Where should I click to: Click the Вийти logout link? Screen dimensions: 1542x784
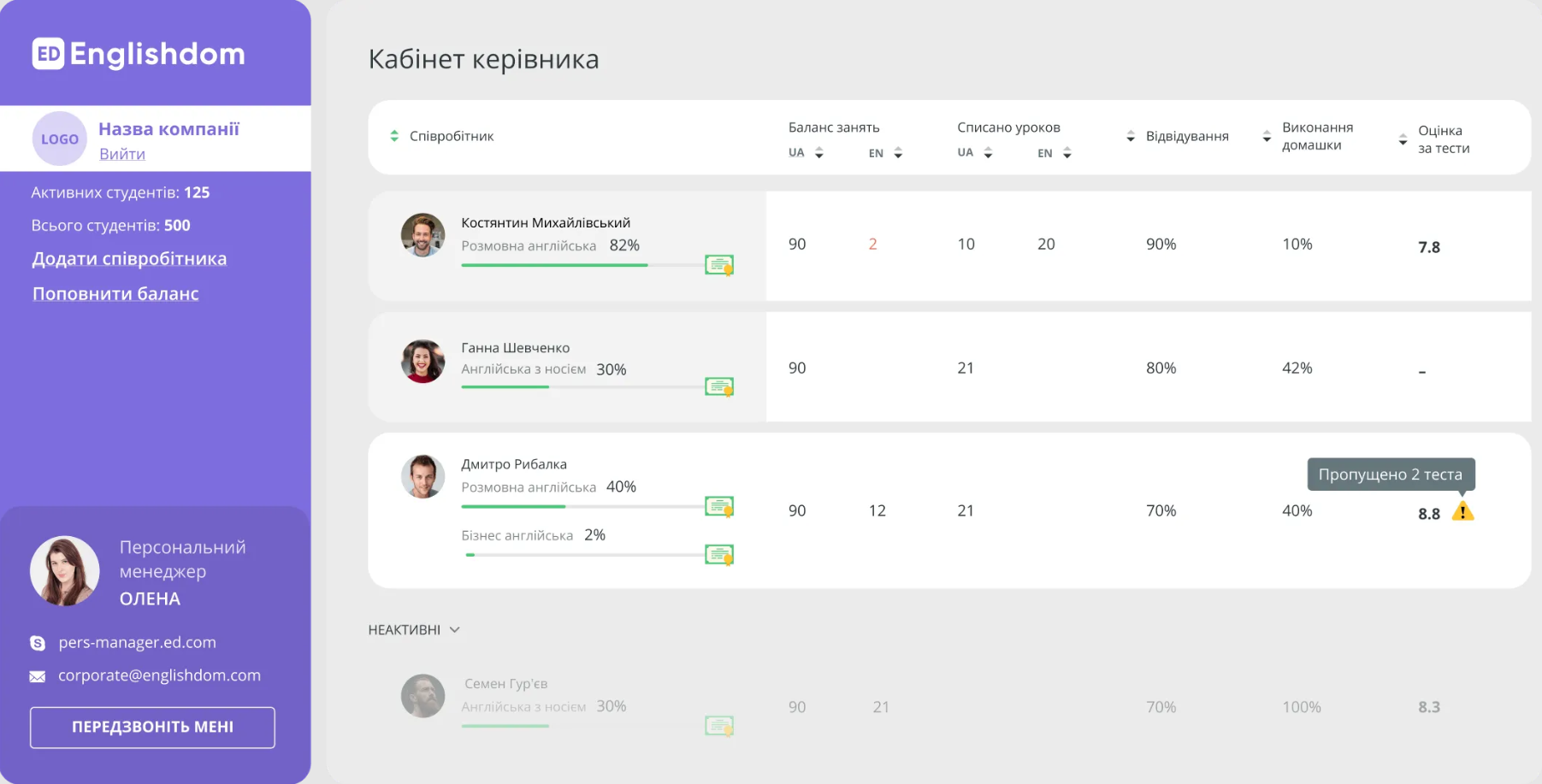click(122, 154)
